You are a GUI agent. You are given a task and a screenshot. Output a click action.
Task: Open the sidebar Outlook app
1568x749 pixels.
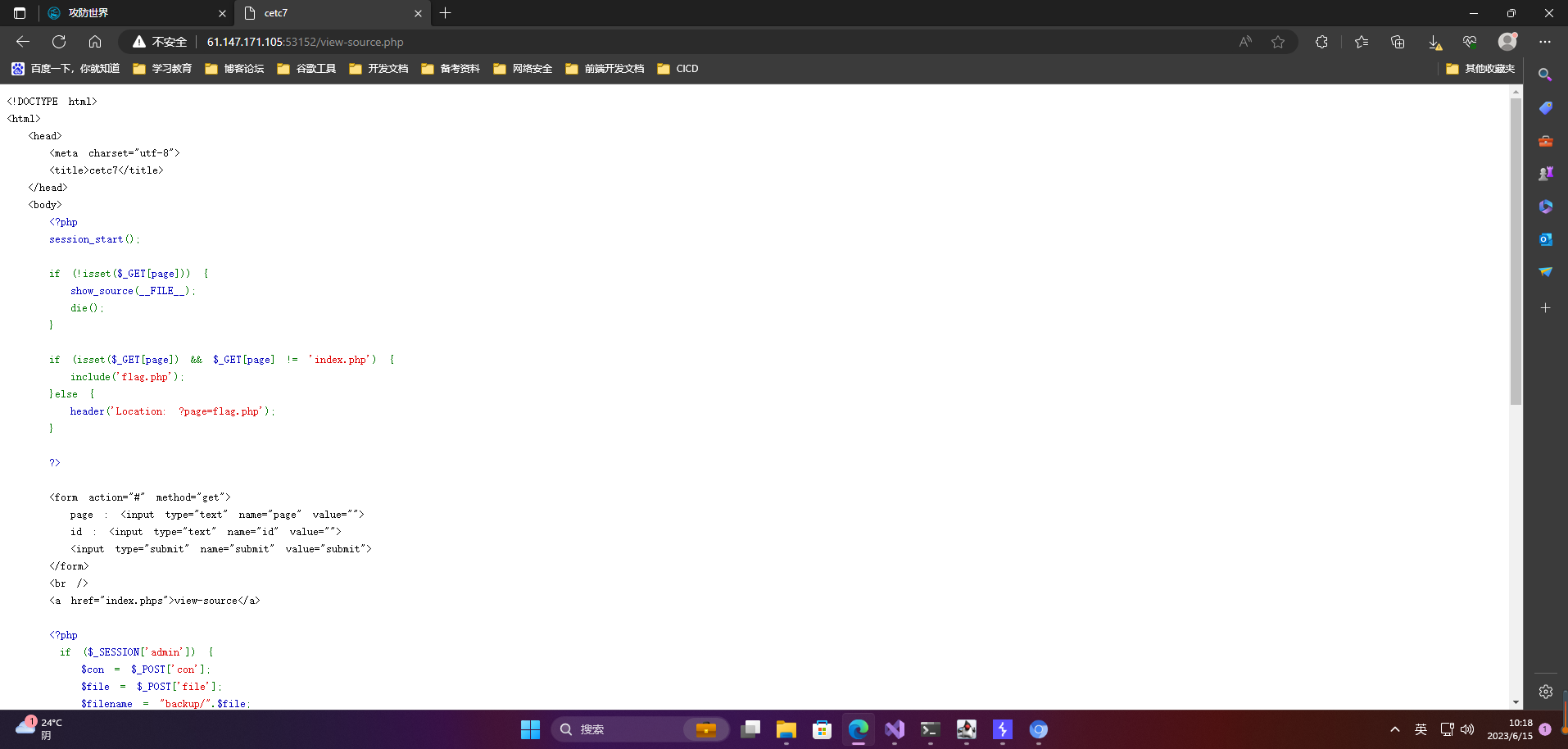(1545, 239)
